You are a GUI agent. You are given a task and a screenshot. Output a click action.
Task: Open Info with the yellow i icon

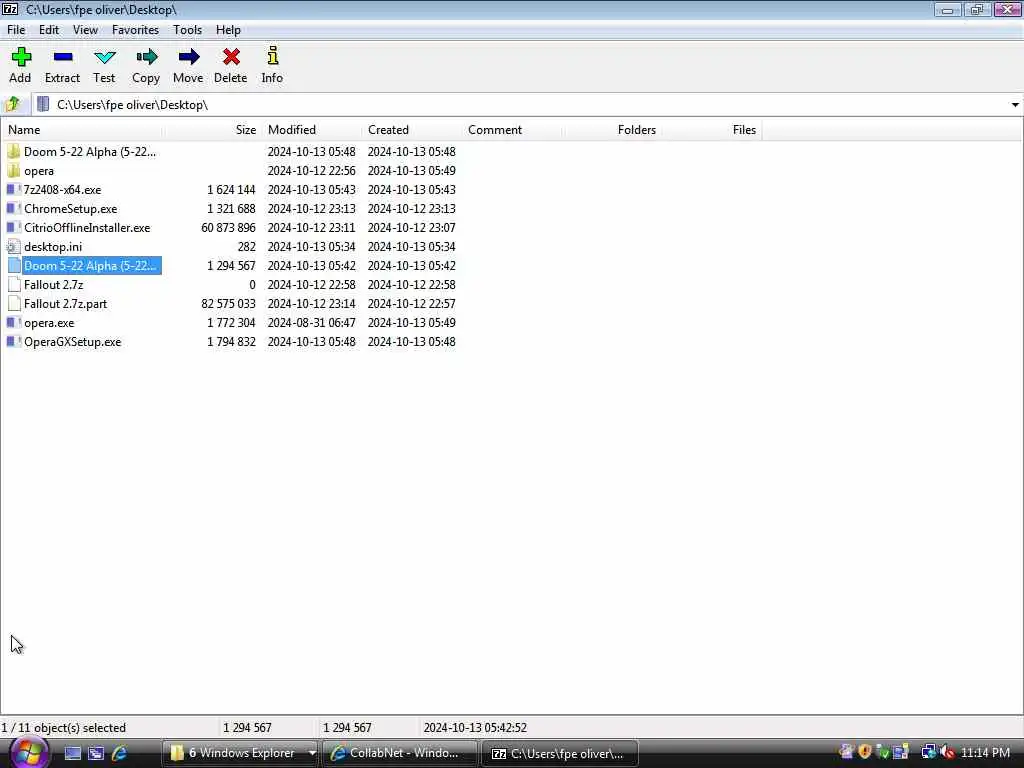[272, 56]
